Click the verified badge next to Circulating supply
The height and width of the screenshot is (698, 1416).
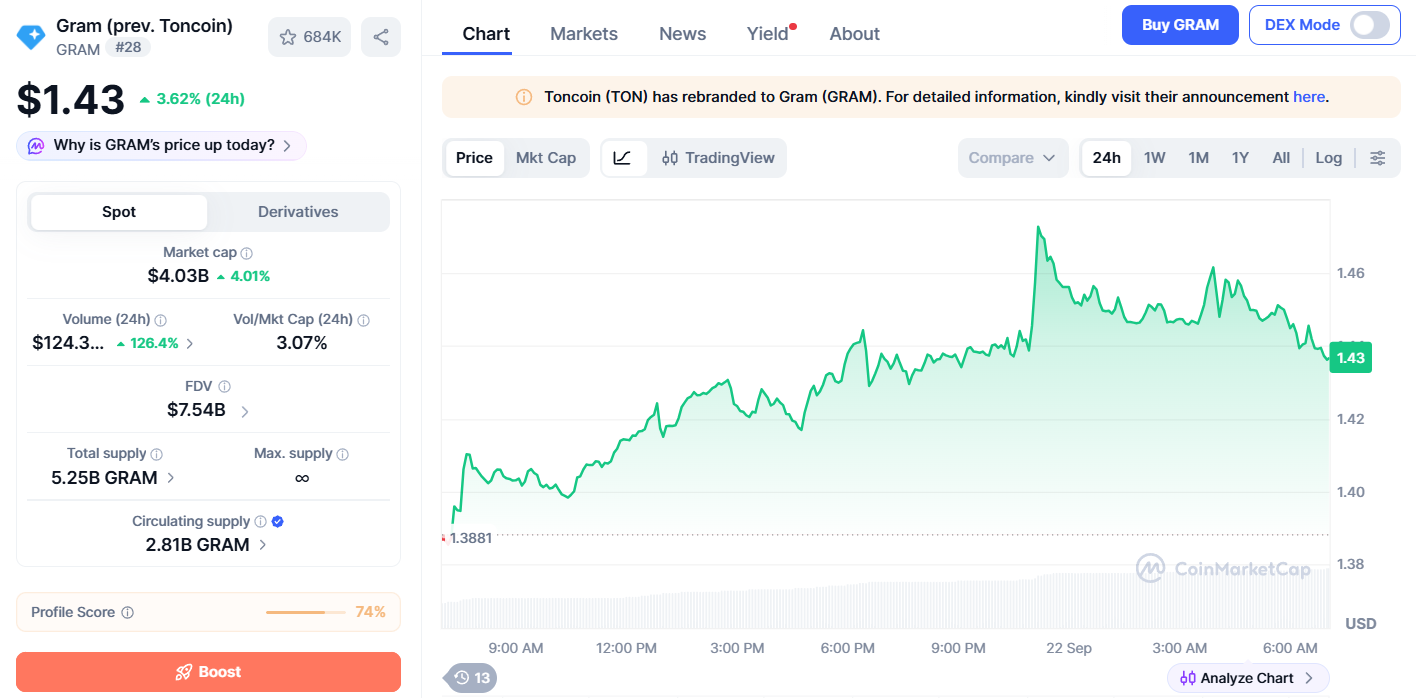coord(278,522)
